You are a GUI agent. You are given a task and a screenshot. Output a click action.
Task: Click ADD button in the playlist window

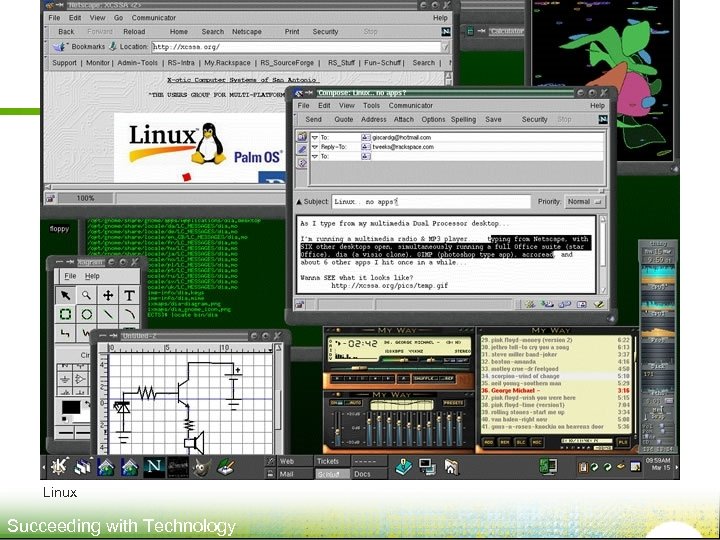(x=489, y=443)
